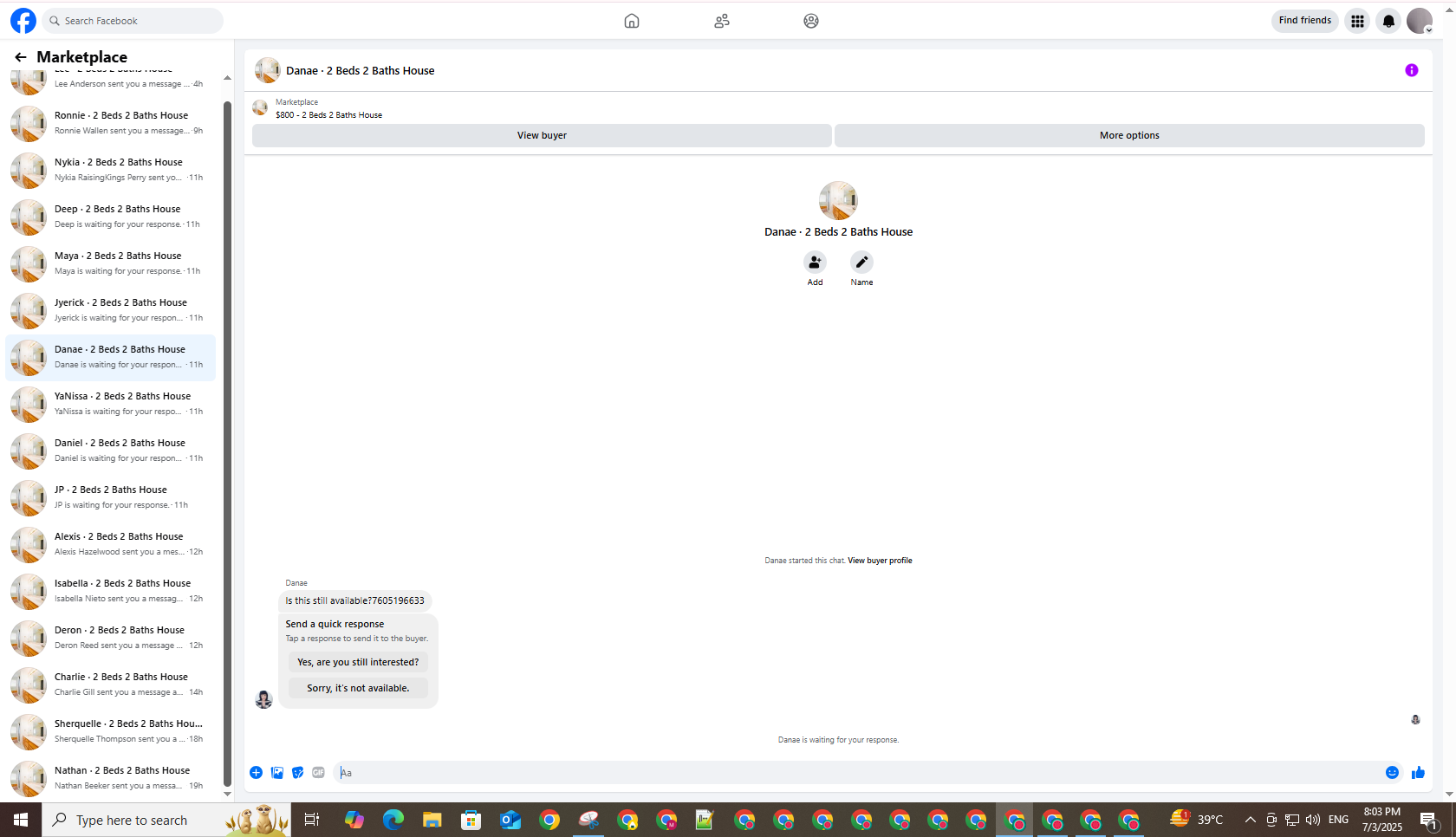This screenshot has height=837, width=1456.
Task: Open the Facebook menu grid icon
Action: coord(1357,21)
